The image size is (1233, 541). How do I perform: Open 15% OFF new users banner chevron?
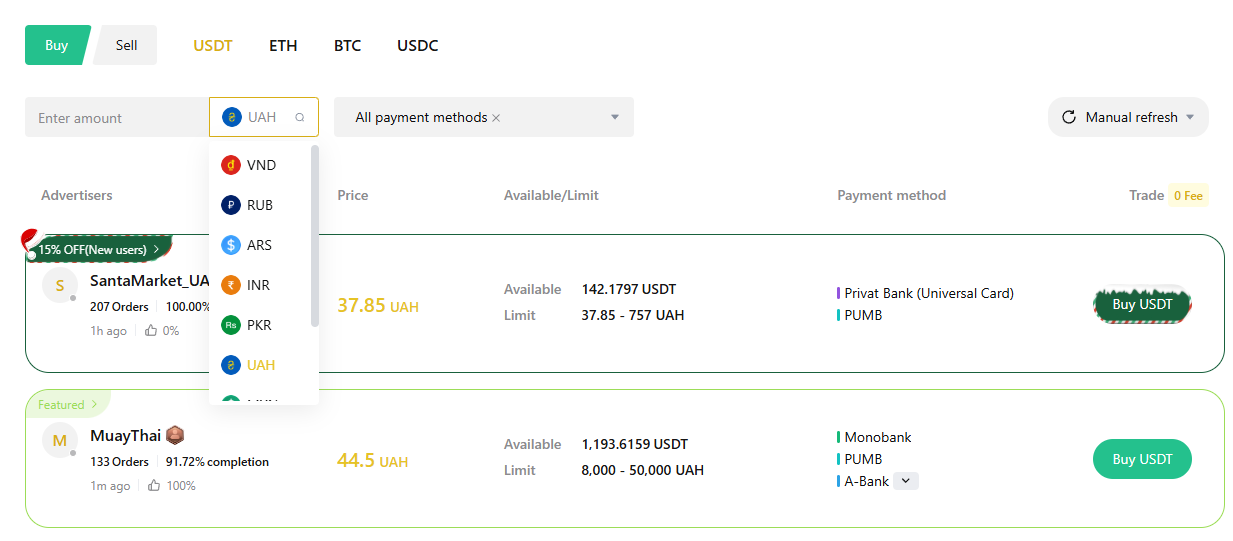click(156, 249)
